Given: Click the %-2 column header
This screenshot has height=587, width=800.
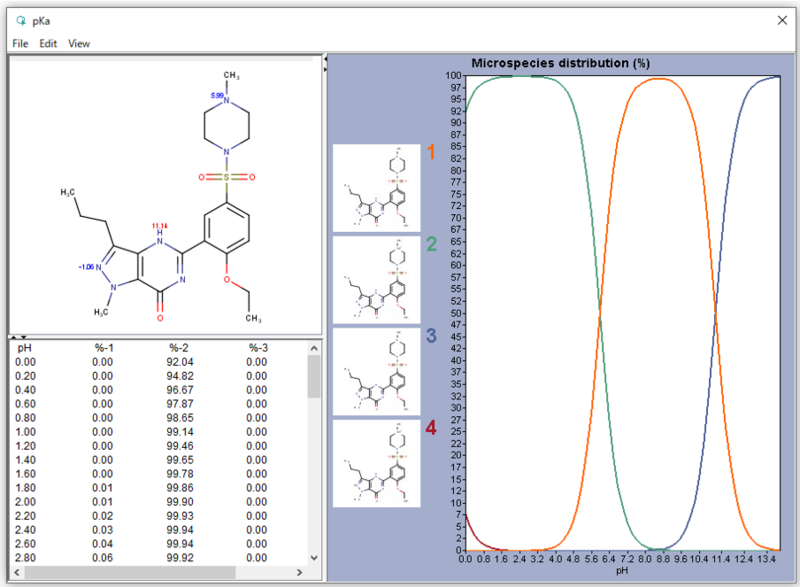Looking at the screenshot, I should pos(179,348).
